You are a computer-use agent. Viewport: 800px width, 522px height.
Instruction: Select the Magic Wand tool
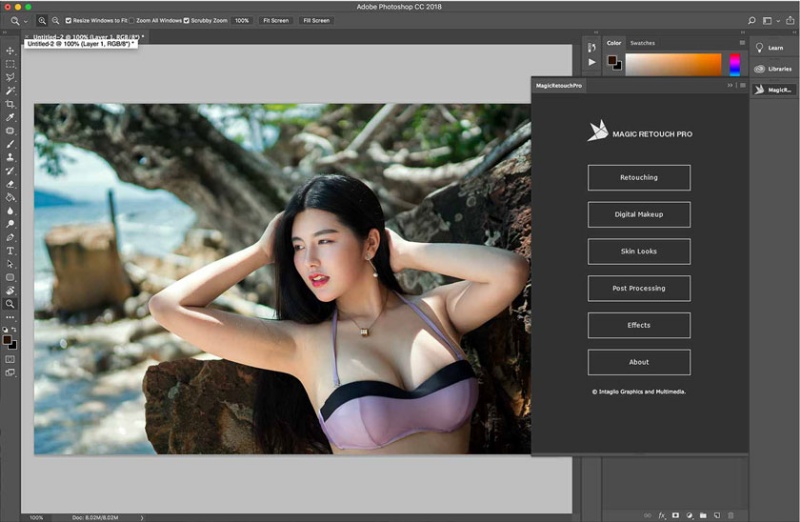[x=10, y=91]
